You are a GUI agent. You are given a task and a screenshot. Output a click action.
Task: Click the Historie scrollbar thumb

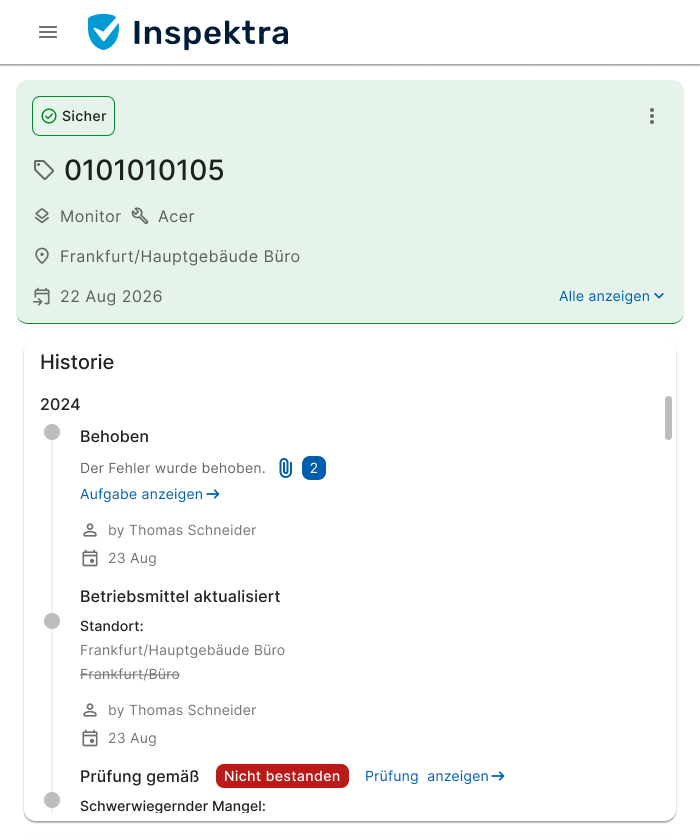point(668,418)
